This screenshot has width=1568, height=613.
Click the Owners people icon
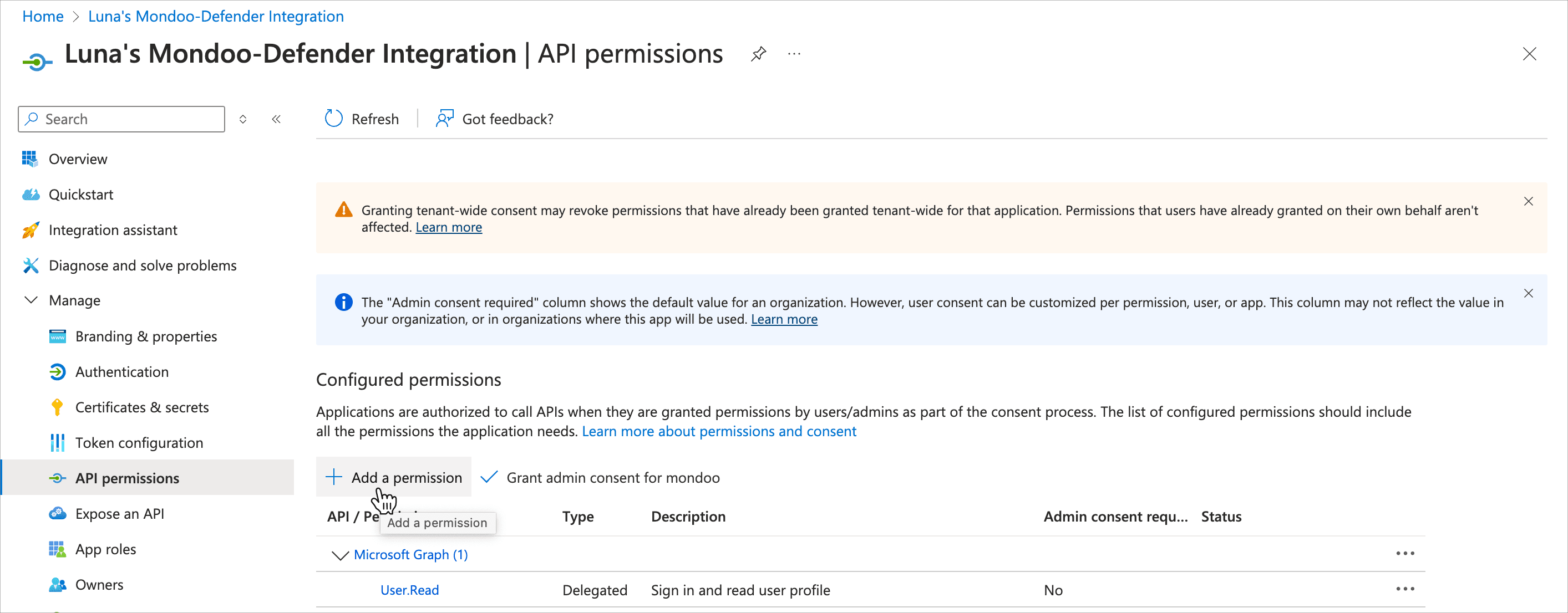coord(57,584)
